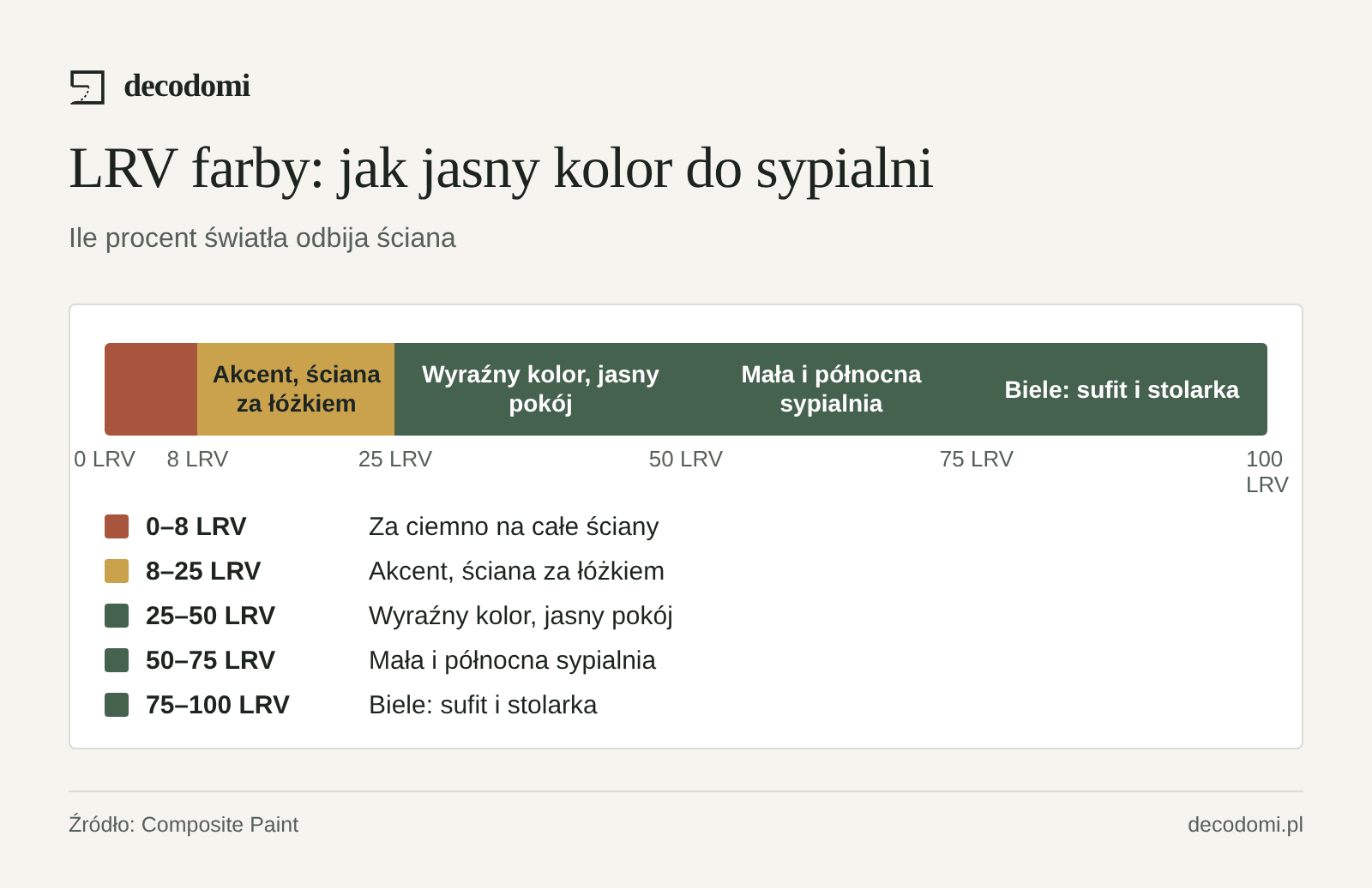Image resolution: width=1372 pixels, height=890 pixels.
Task: Click the '50–75 LRV' legend label
Action: point(211,660)
